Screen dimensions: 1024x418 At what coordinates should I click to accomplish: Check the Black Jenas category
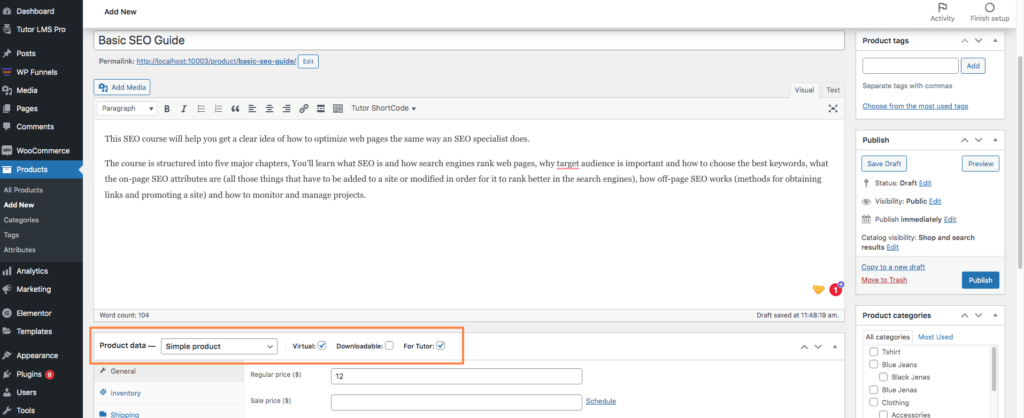[x=883, y=377]
